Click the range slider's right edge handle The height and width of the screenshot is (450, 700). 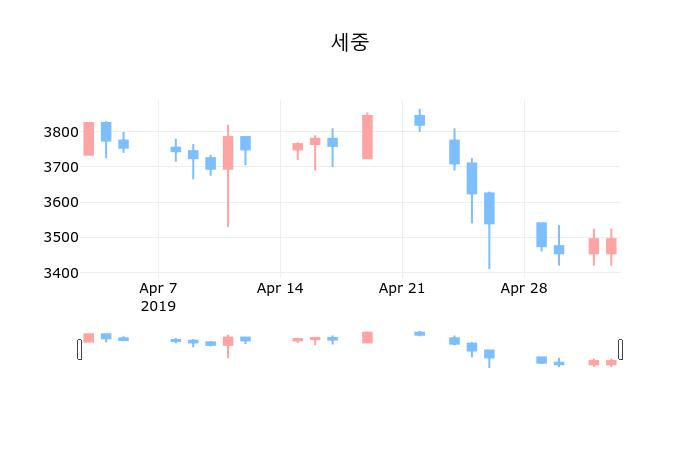pyautogui.click(x=620, y=349)
